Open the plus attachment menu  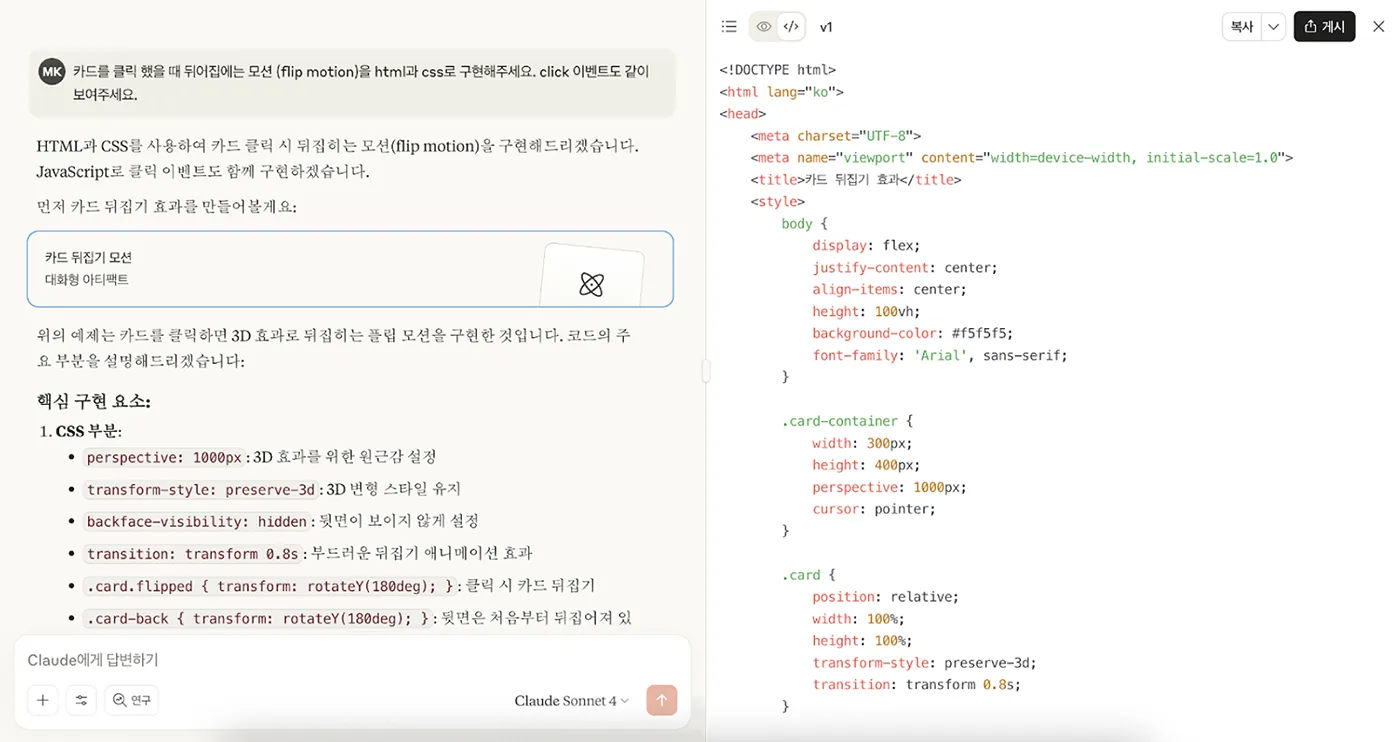(43, 700)
